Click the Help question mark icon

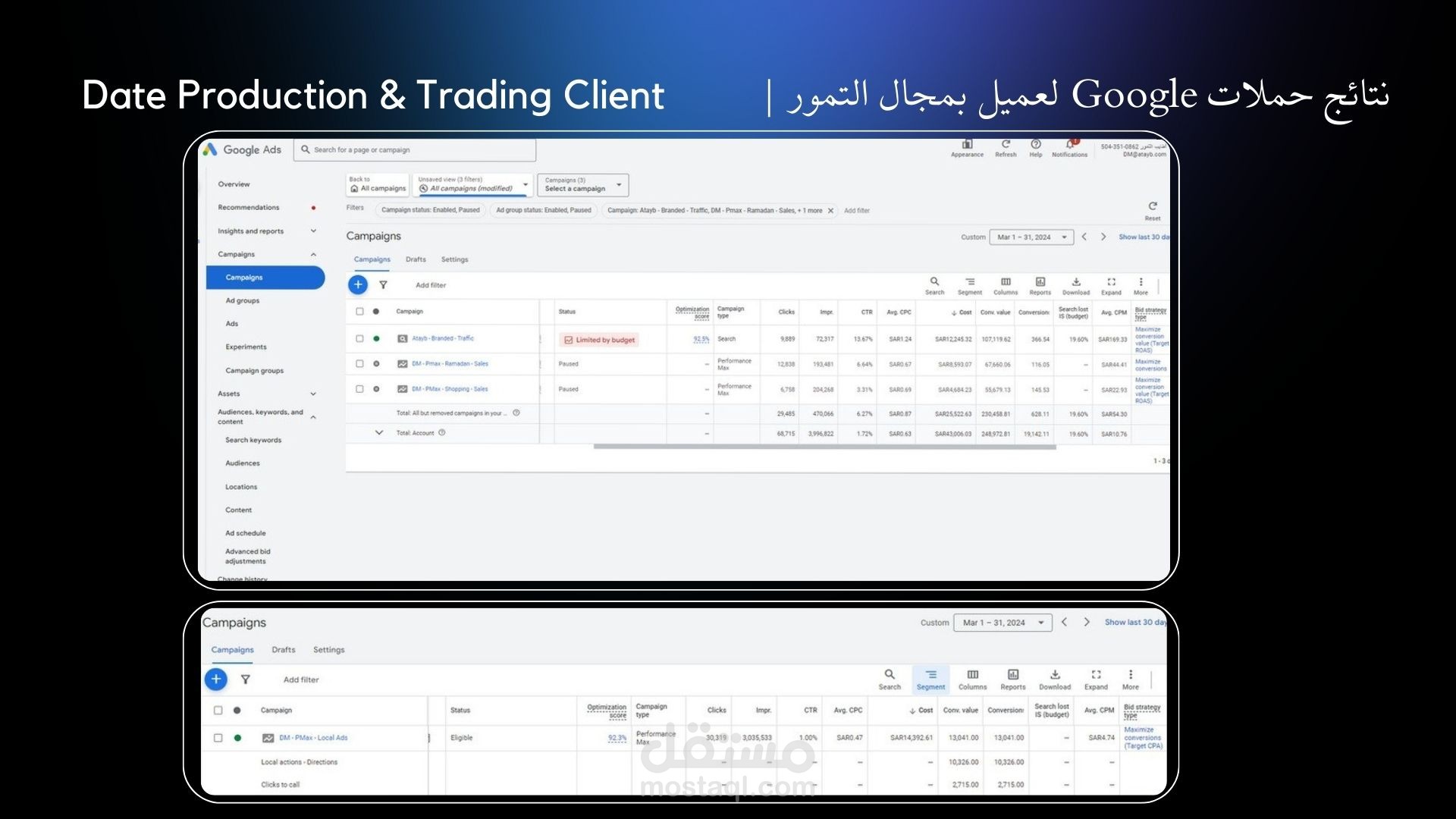(1036, 145)
